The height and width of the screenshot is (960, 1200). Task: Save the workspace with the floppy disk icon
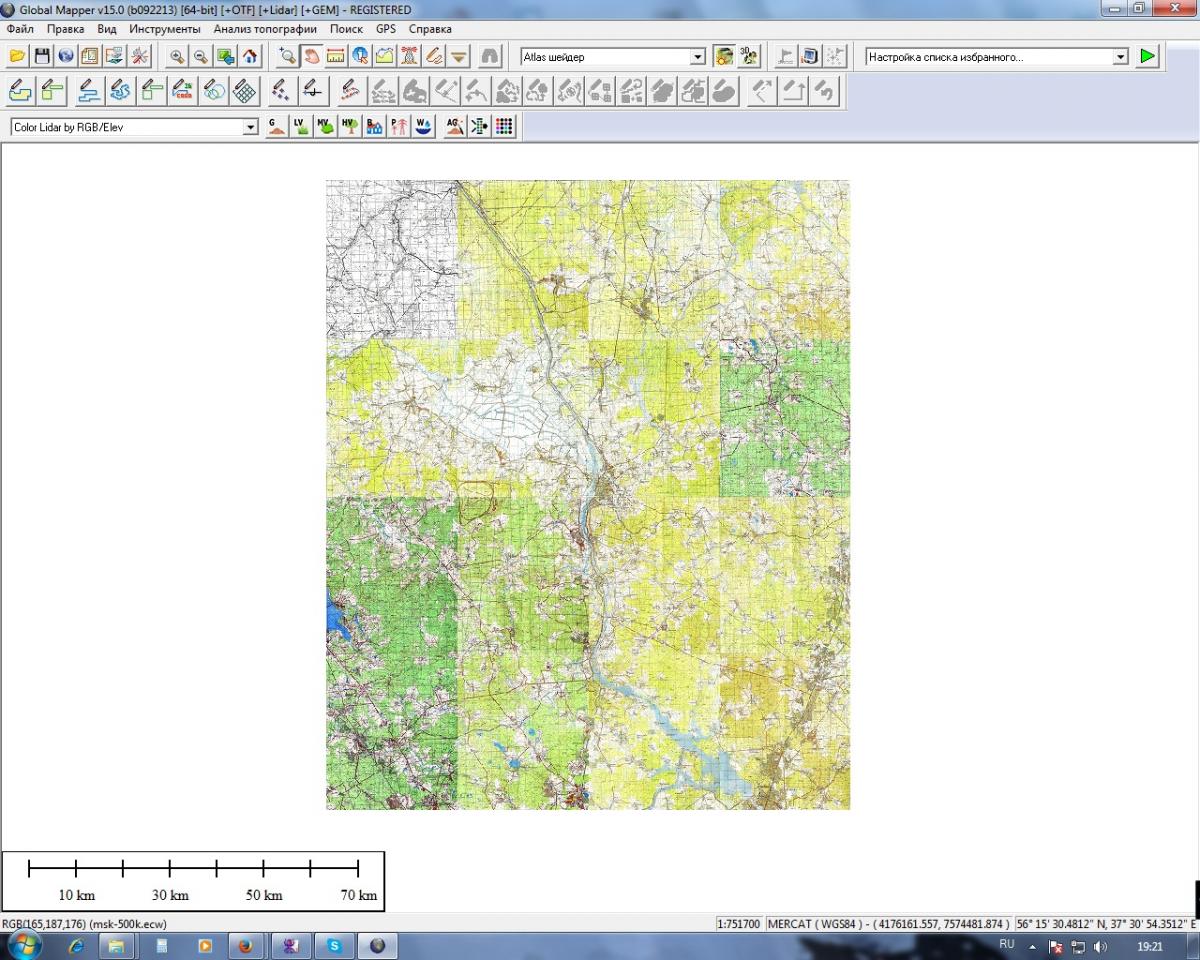tap(42, 57)
